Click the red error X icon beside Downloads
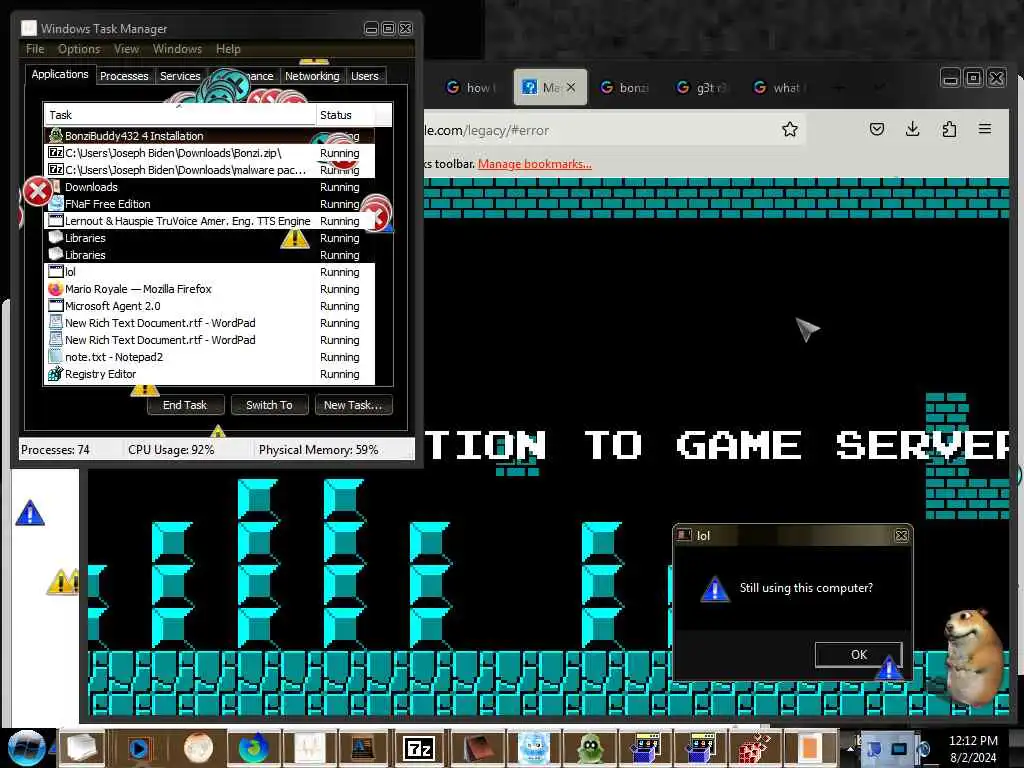The width and height of the screenshot is (1024, 768). [38, 191]
